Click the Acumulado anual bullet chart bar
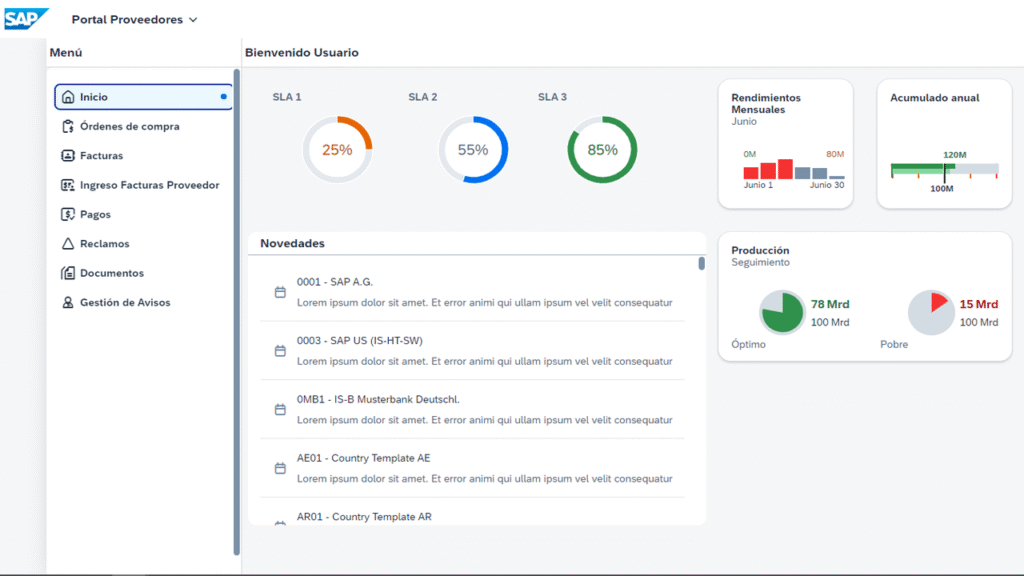The width and height of the screenshot is (1024, 576). 944,170
